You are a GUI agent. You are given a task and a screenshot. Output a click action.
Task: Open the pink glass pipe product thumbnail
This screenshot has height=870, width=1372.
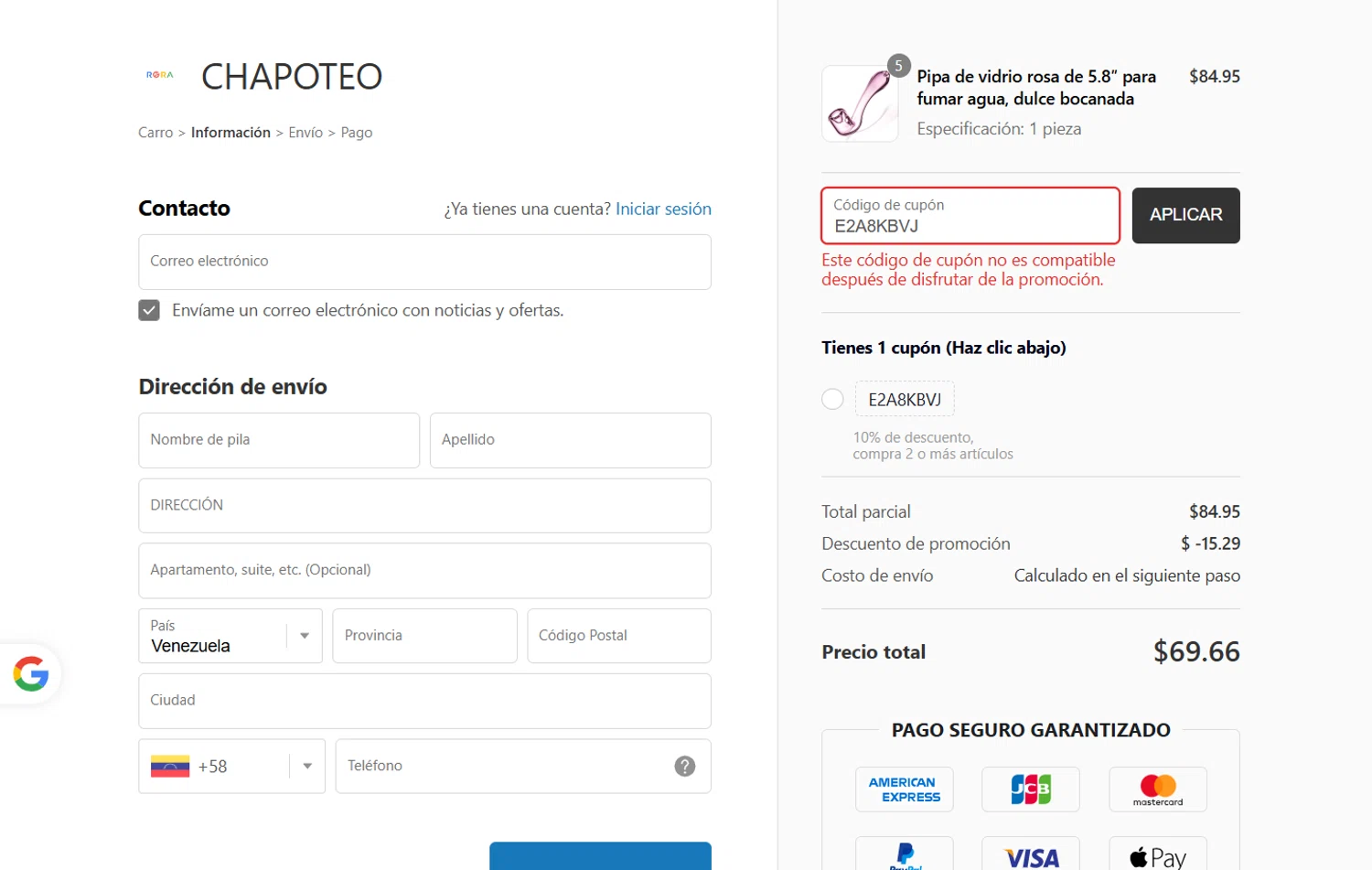[860, 103]
